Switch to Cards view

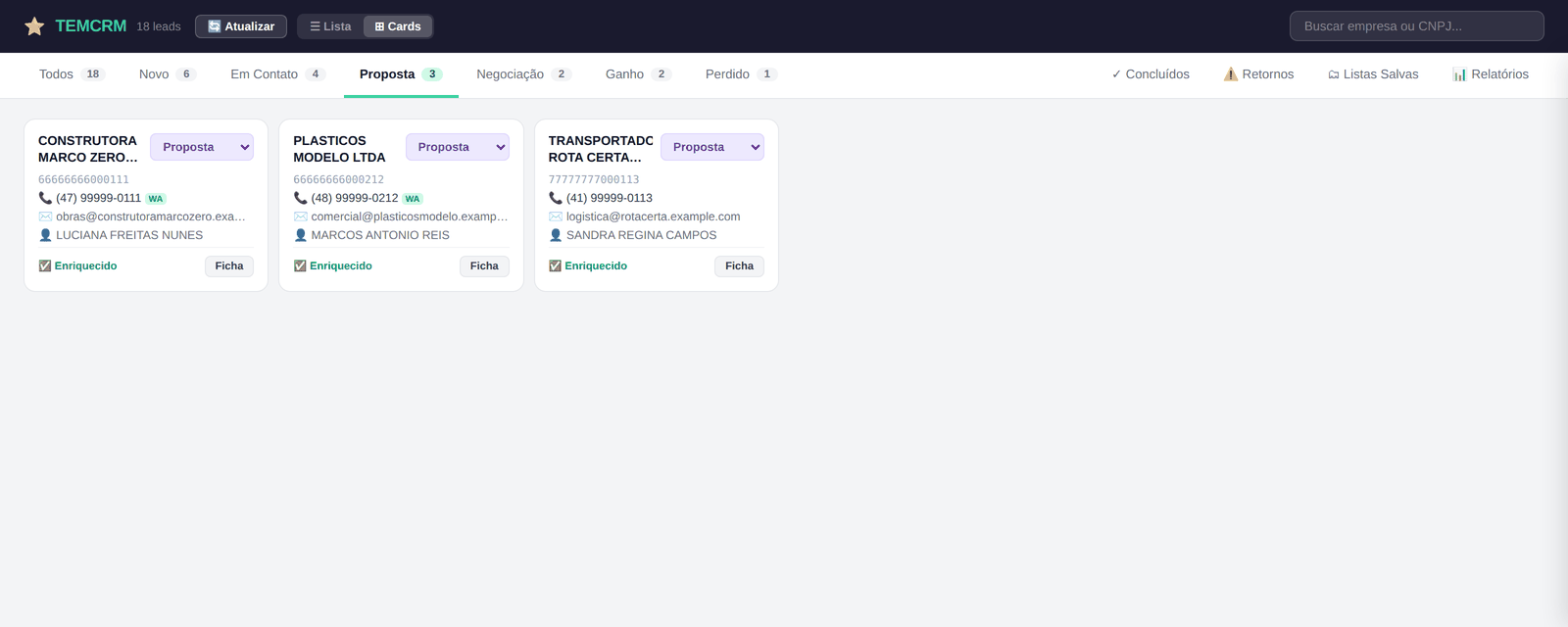pos(397,26)
